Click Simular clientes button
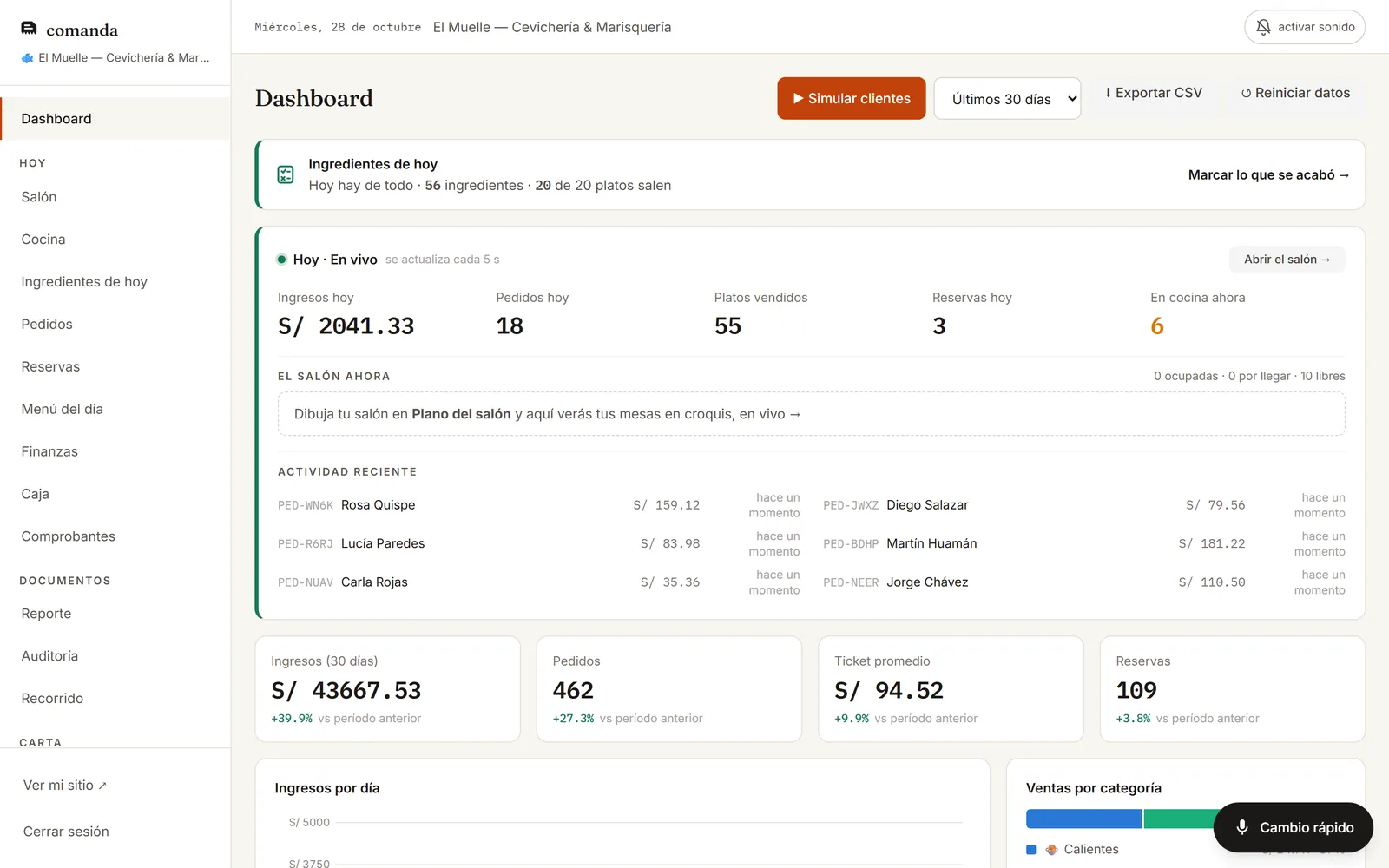The width and height of the screenshot is (1389, 868). click(852, 99)
